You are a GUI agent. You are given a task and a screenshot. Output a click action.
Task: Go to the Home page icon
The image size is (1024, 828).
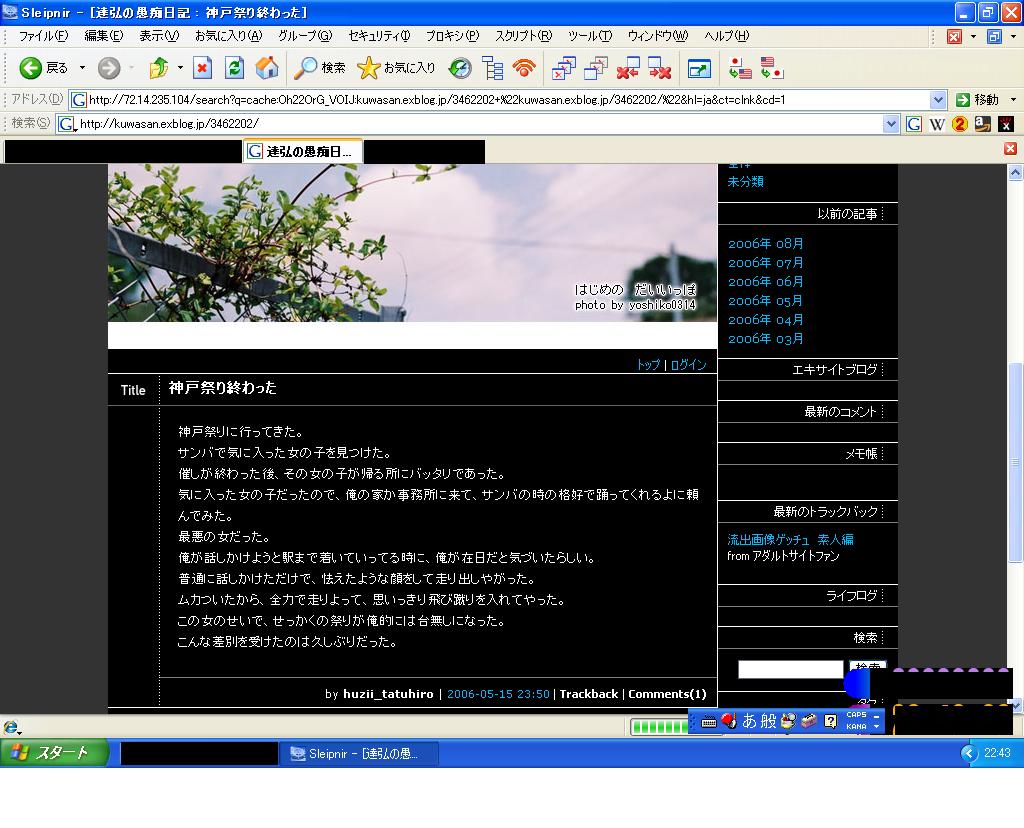[x=267, y=68]
